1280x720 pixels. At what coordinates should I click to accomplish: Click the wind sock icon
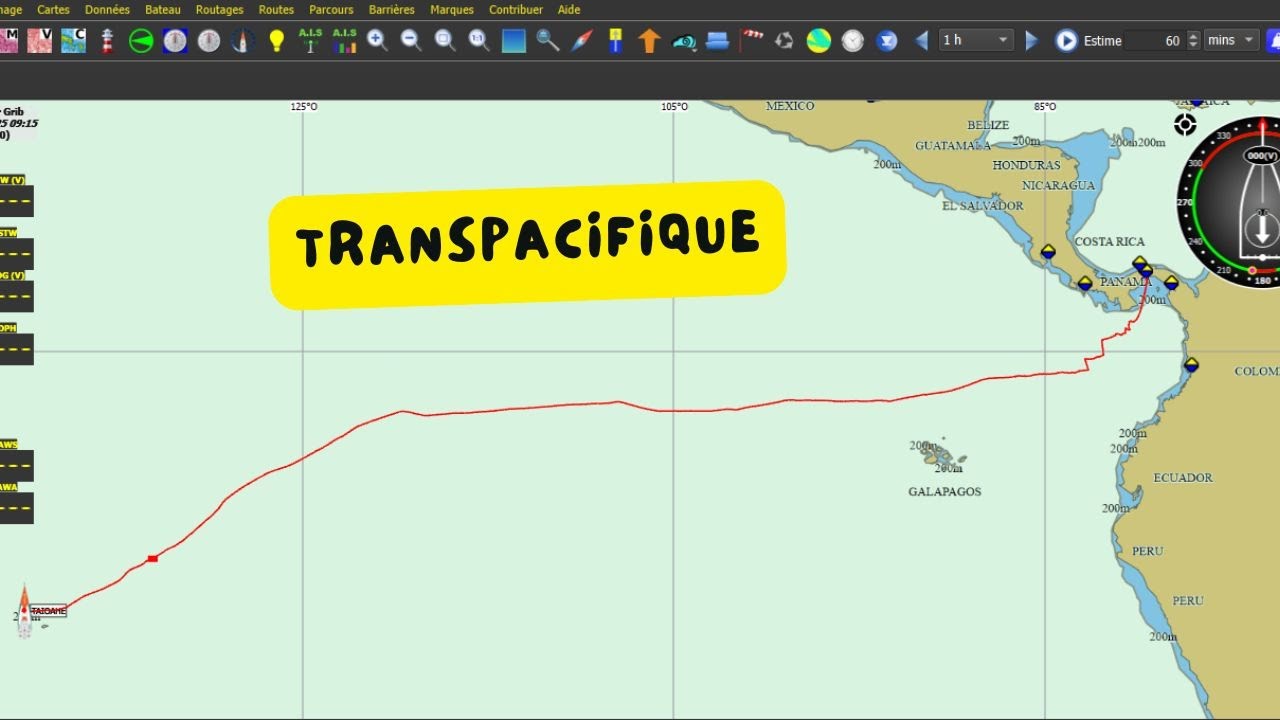click(751, 40)
